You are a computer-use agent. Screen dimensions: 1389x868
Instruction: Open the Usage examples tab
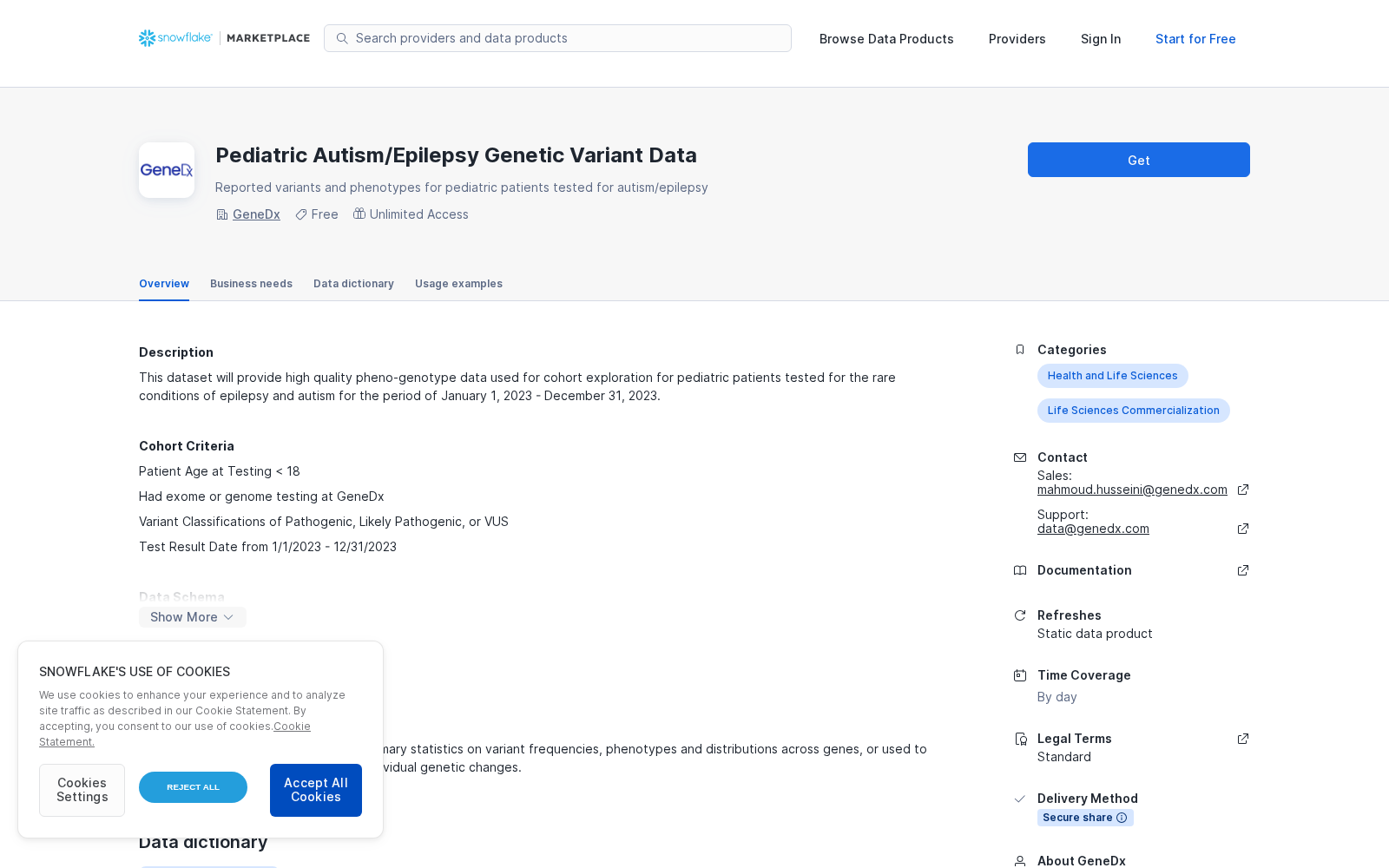[458, 284]
